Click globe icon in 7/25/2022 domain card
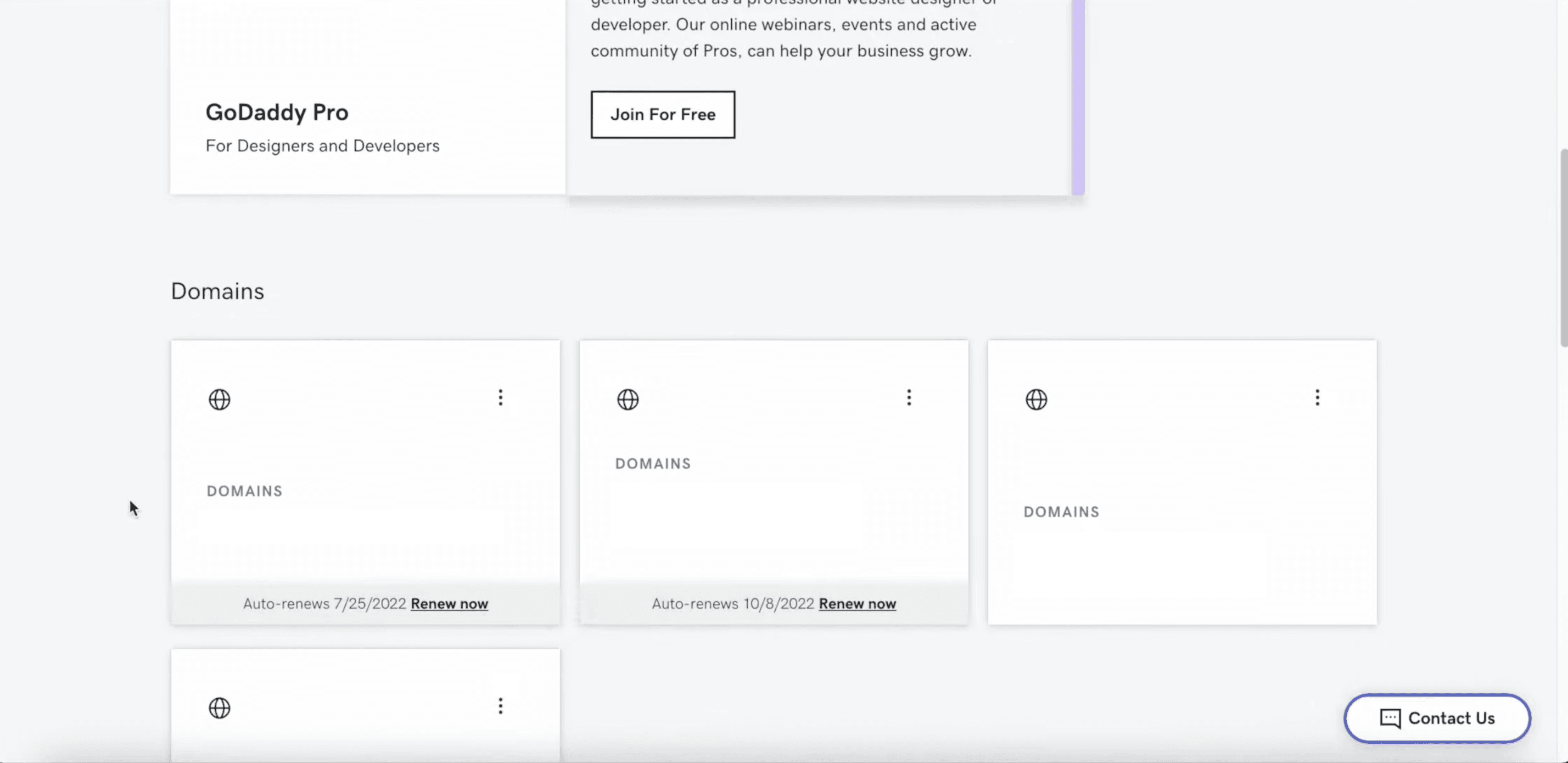The height and width of the screenshot is (763, 1568). point(219,400)
